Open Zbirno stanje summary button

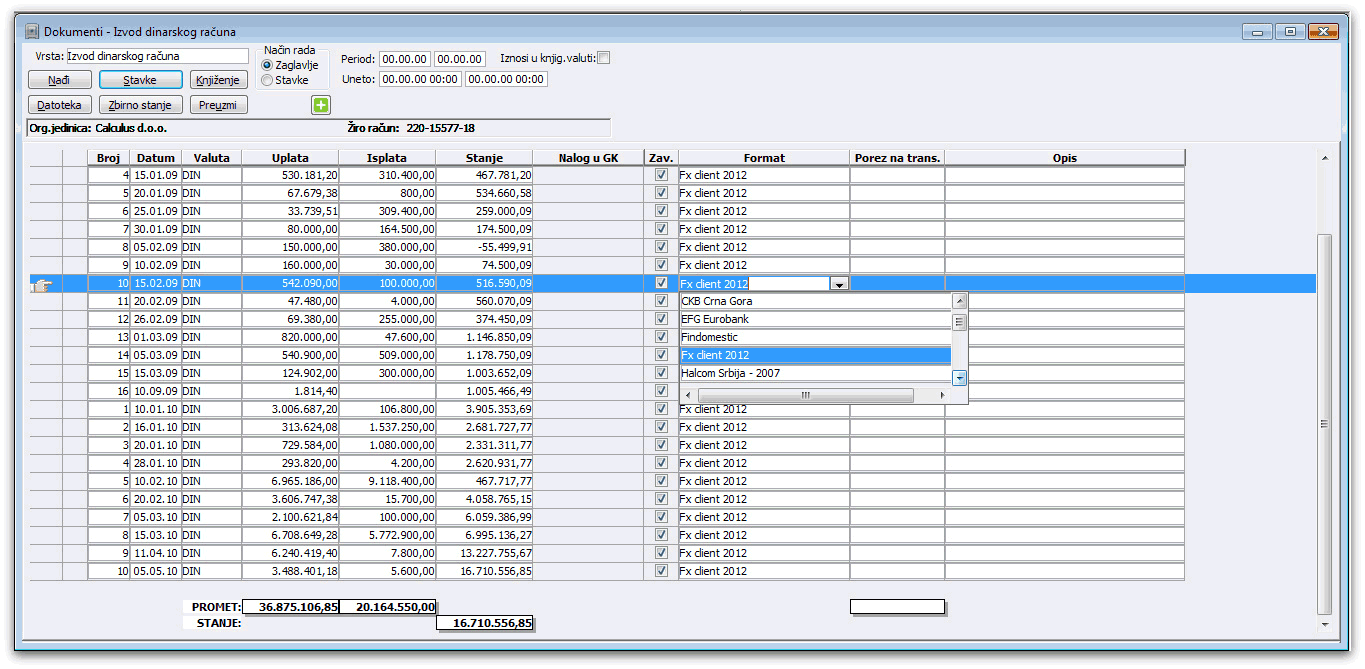click(x=140, y=105)
